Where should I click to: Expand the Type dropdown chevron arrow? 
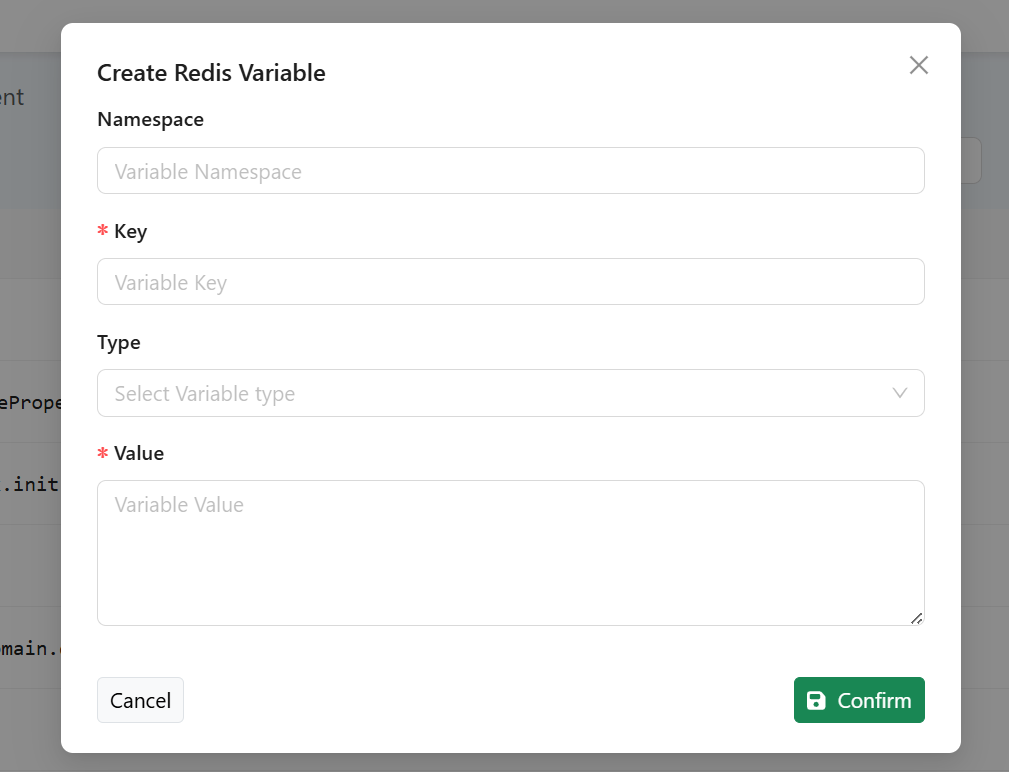tap(900, 393)
